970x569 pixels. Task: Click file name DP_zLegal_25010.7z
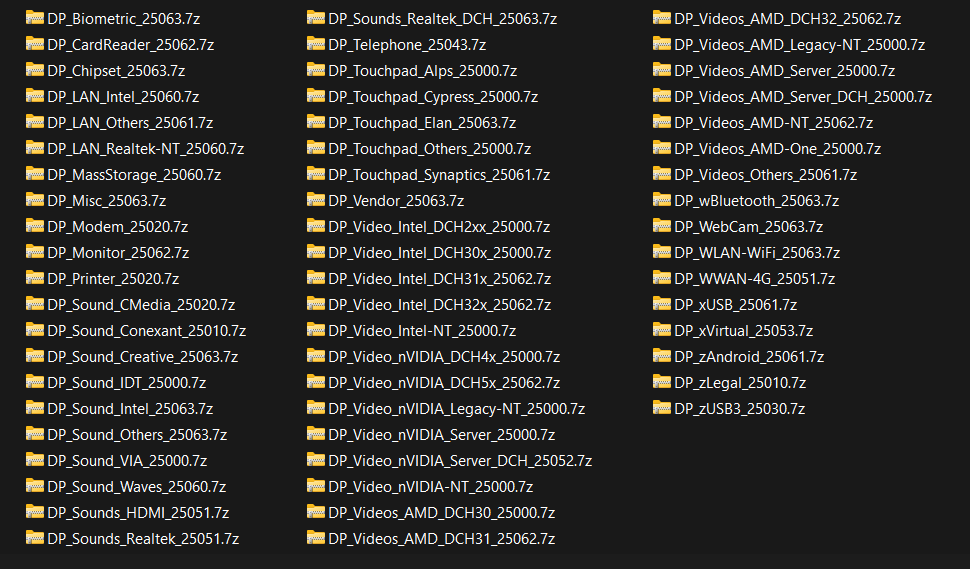(740, 383)
